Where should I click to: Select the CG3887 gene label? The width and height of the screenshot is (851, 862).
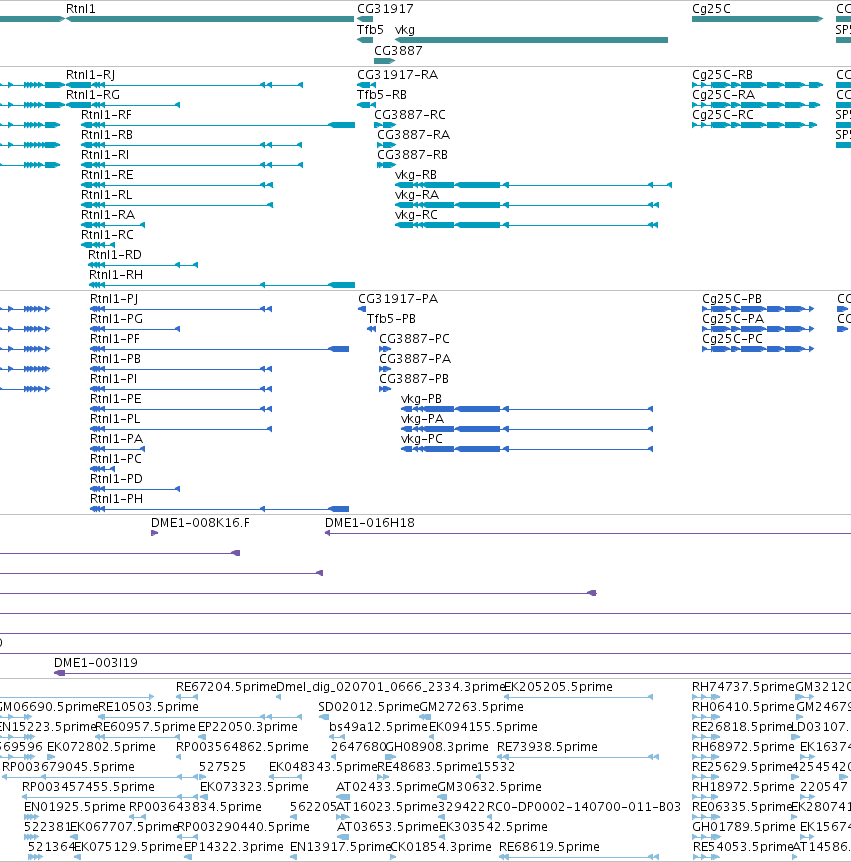398,51
